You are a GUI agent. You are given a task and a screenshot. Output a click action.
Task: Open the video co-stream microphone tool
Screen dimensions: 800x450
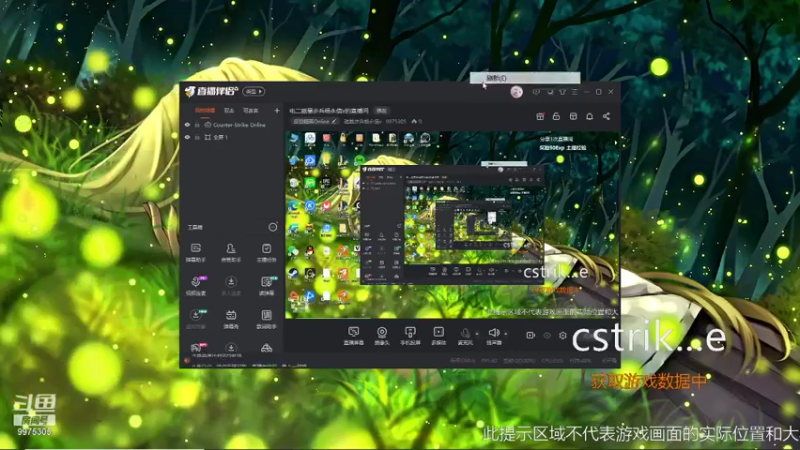196,286
